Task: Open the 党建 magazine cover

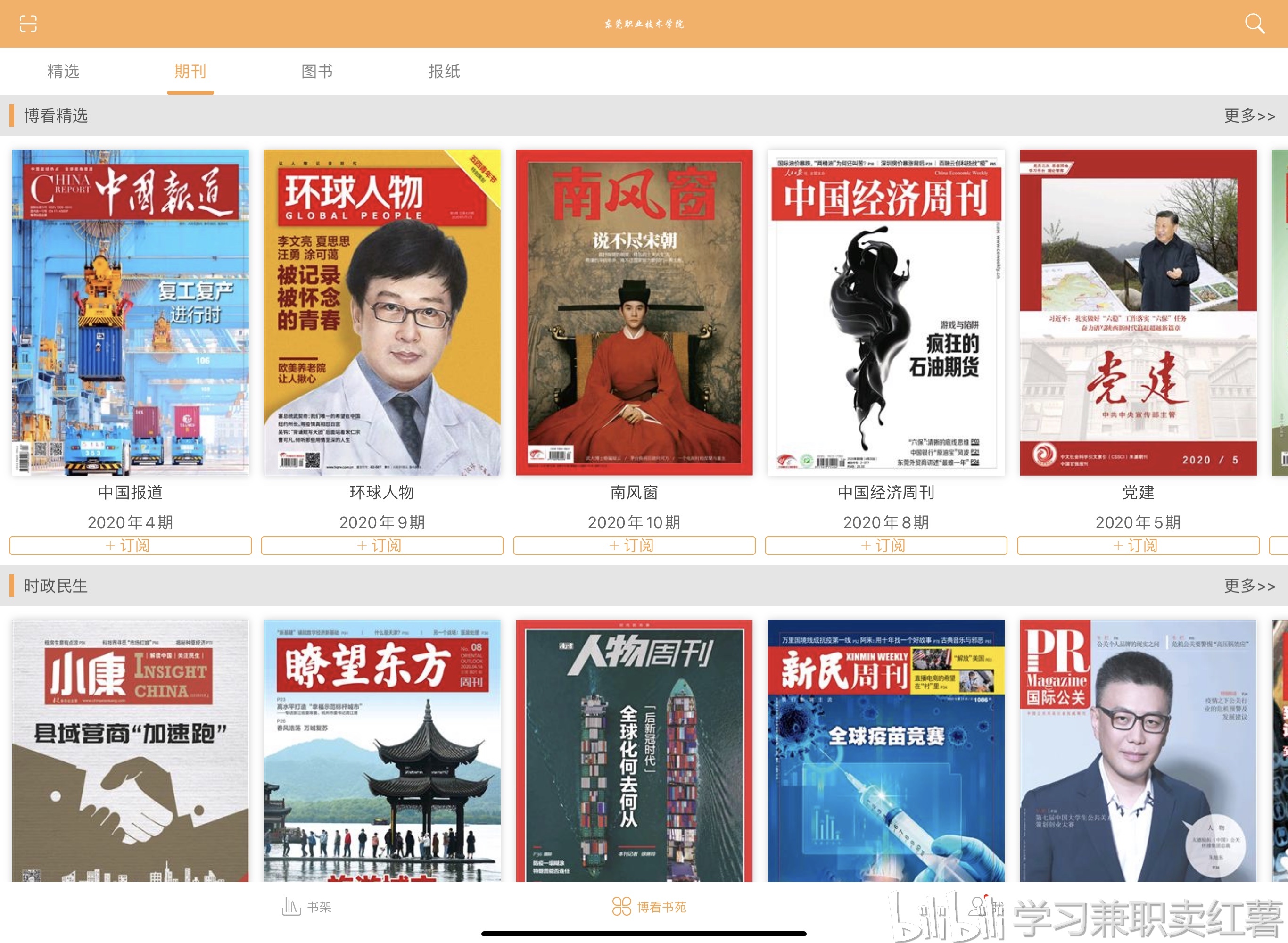Action: coord(1138,312)
